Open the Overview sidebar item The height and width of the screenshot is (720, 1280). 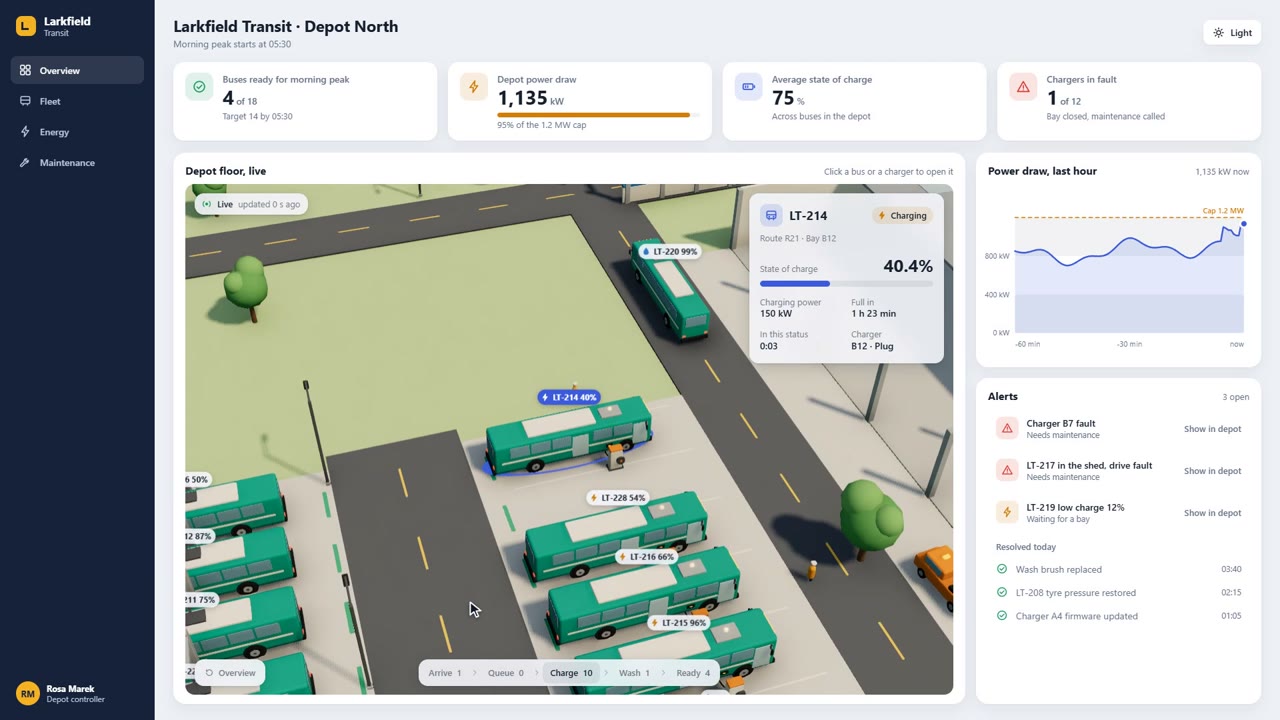(77, 70)
